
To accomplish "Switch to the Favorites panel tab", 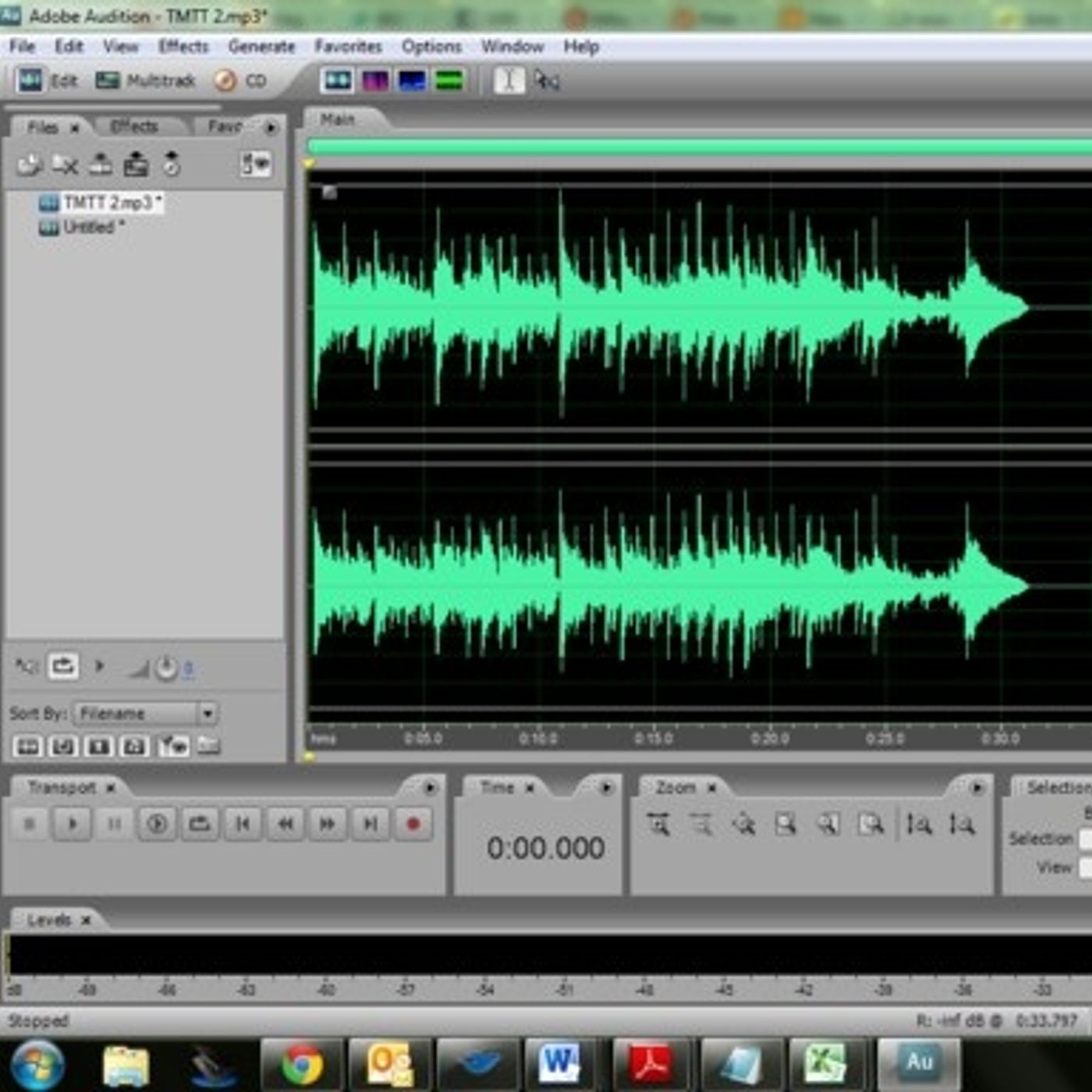I will point(226,126).
